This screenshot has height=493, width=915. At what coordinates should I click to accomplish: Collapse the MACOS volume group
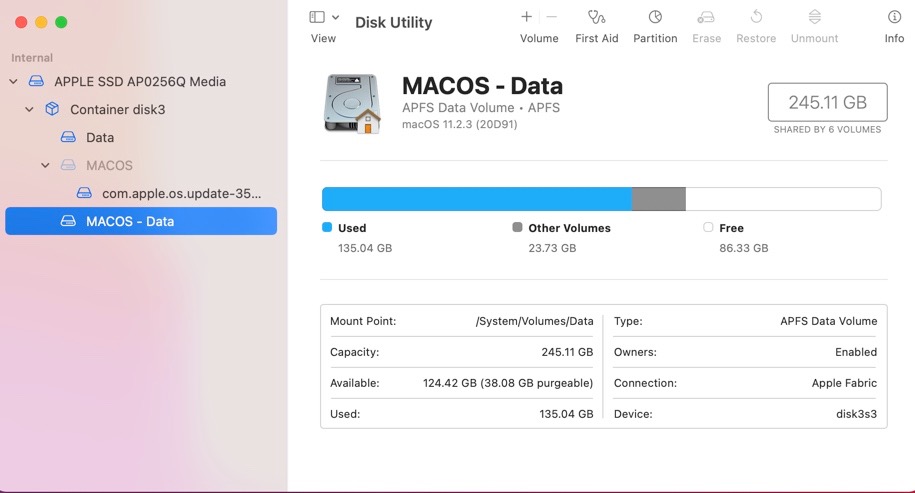click(45, 166)
